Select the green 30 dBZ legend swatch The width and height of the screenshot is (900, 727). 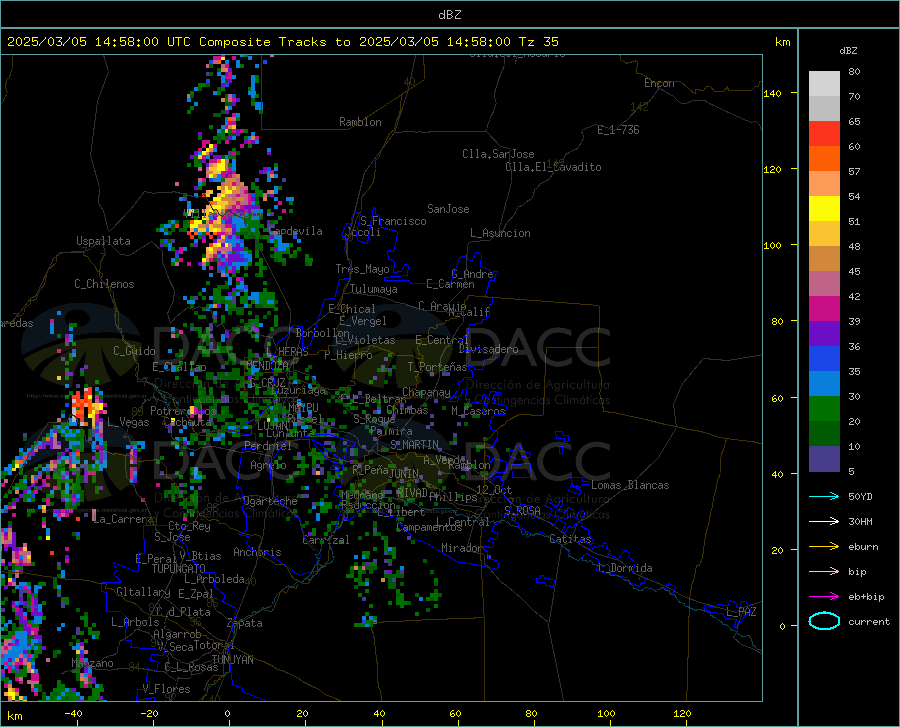click(824, 408)
